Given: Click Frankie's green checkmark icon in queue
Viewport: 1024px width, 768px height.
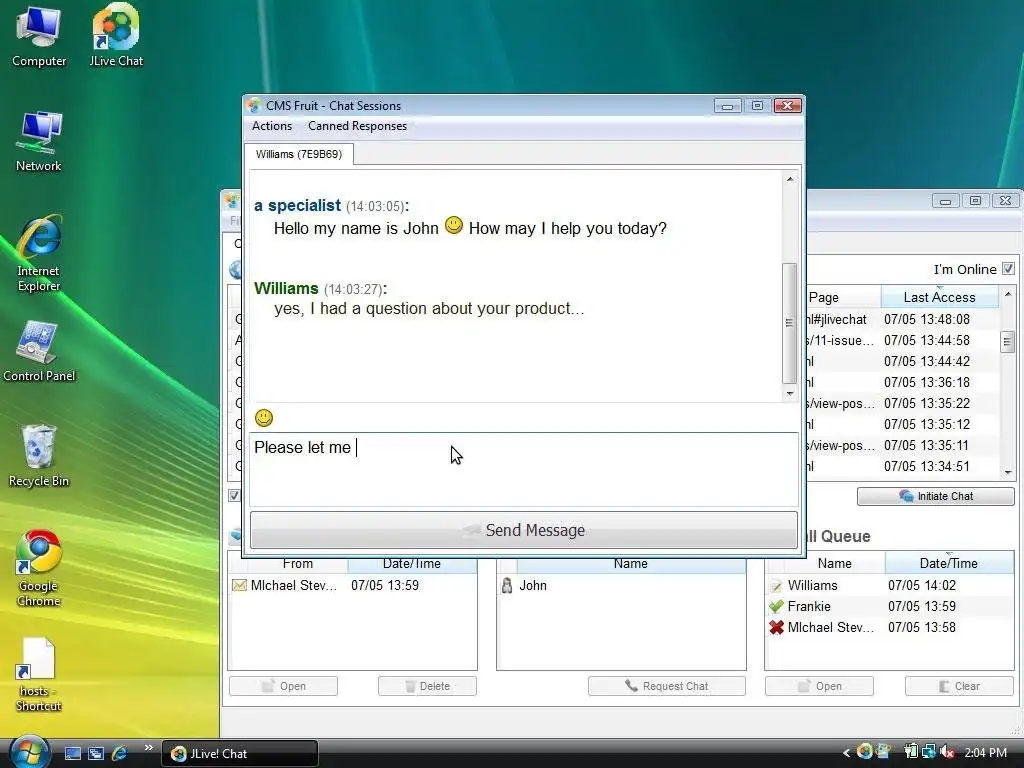Looking at the screenshot, I should 776,607.
